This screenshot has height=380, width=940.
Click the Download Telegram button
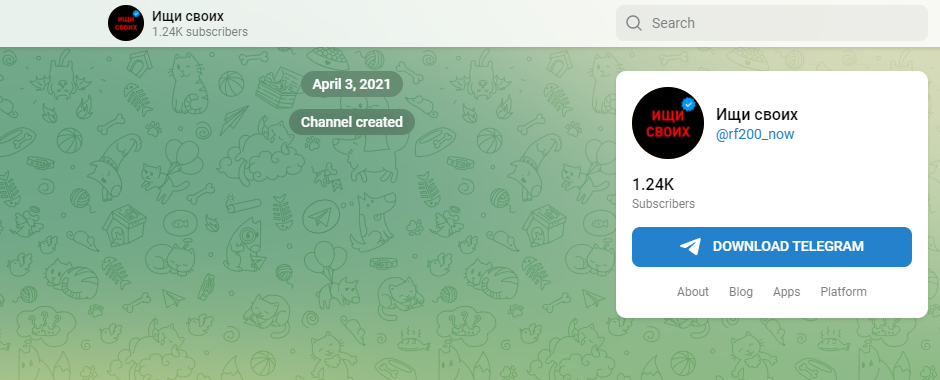(x=772, y=246)
